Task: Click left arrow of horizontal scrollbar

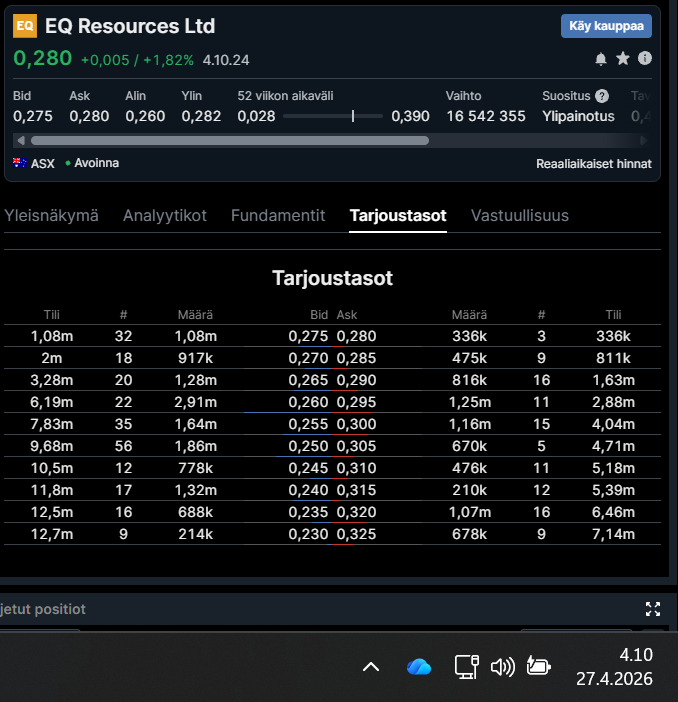Action: coord(21,141)
